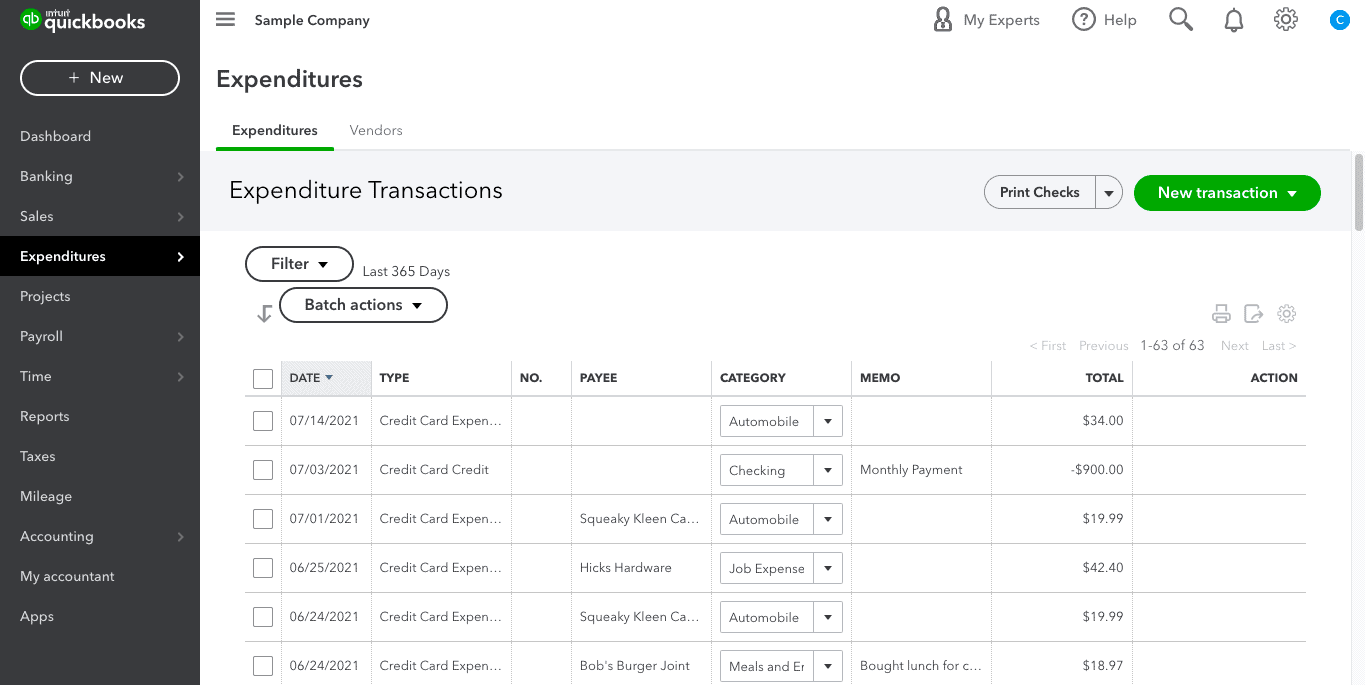This screenshot has width=1365, height=685.
Task: Select all transactions checkbox in header
Action: click(x=263, y=379)
